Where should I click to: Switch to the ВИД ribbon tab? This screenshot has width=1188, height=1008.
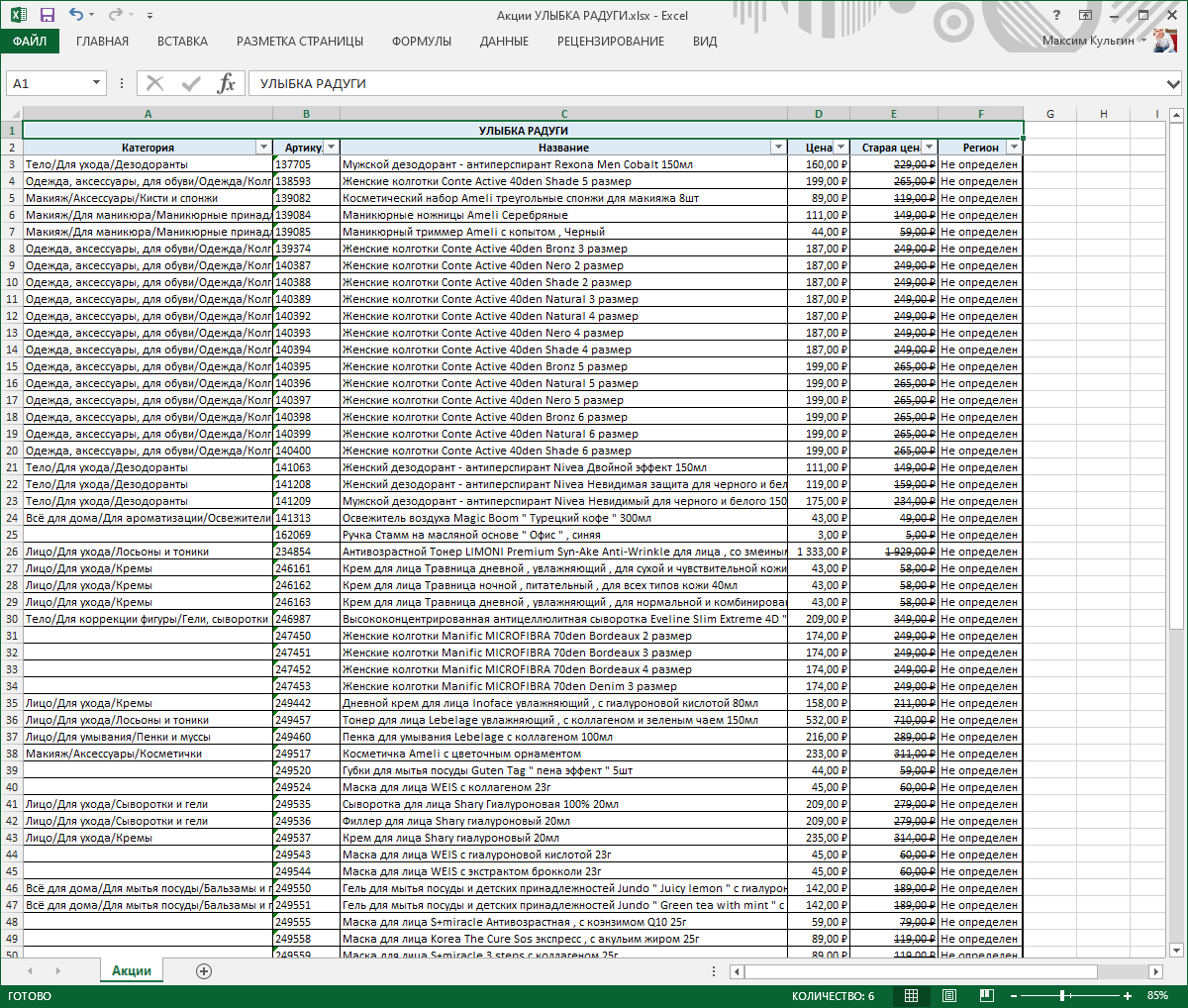[x=705, y=42]
